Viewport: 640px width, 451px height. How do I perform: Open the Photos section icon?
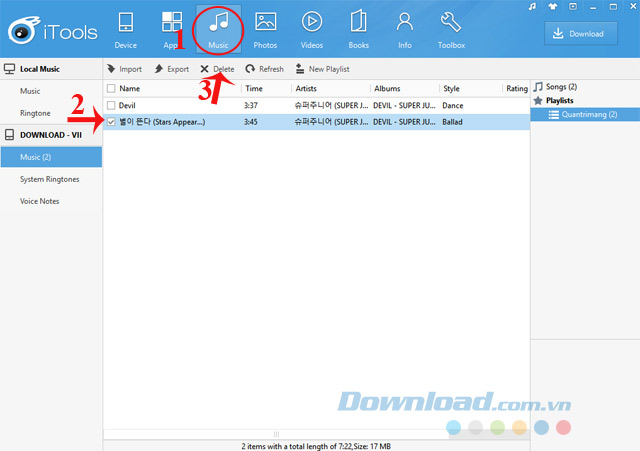pos(265,22)
